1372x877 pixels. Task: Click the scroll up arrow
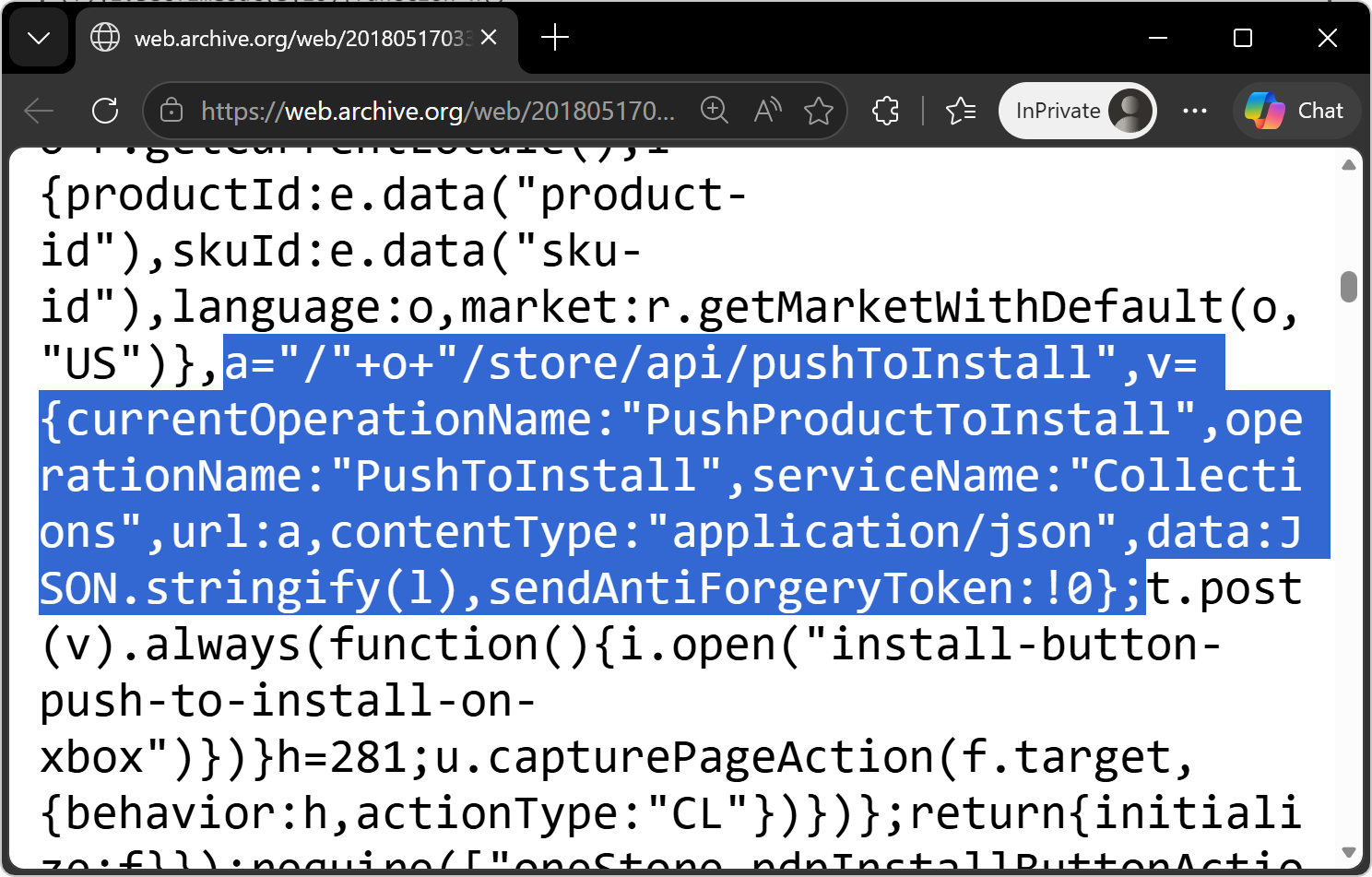pyautogui.click(x=1349, y=165)
